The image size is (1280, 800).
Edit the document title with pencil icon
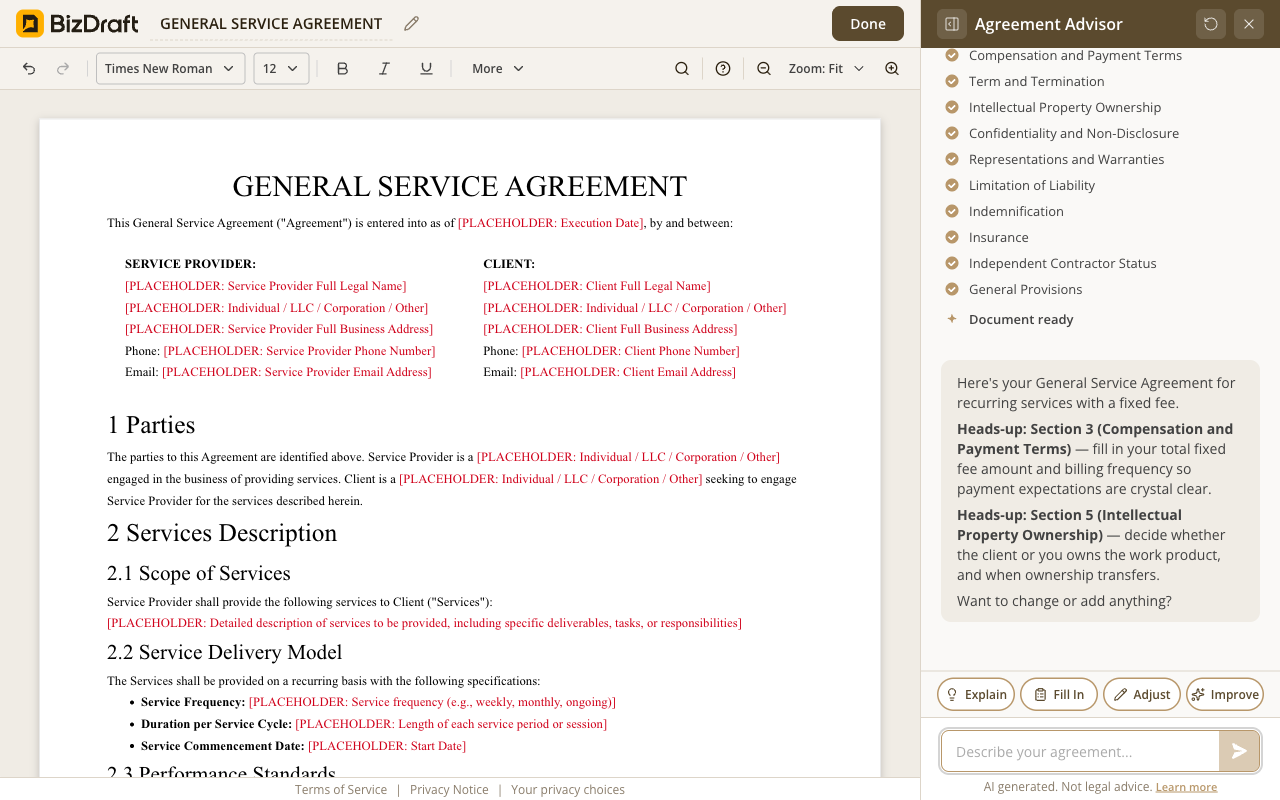click(x=411, y=24)
